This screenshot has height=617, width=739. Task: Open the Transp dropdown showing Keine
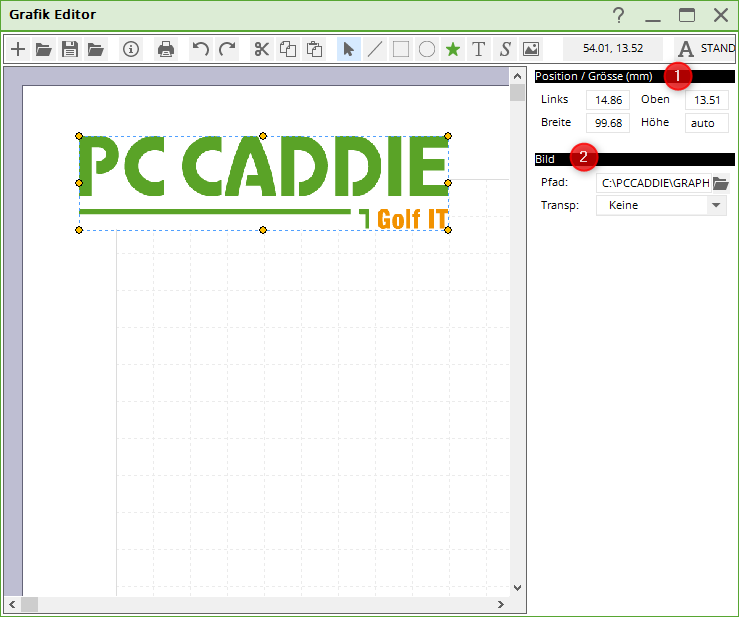[661, 206]
